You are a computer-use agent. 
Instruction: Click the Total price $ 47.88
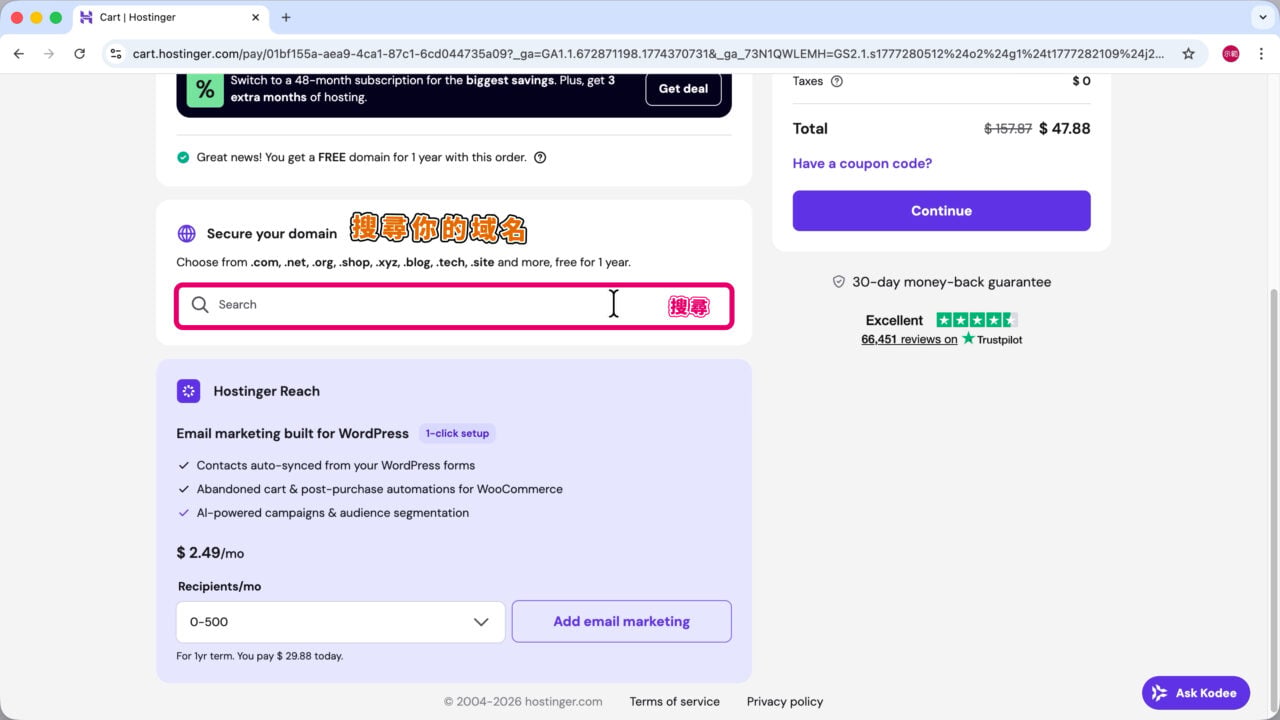[x=1064, y=129]
